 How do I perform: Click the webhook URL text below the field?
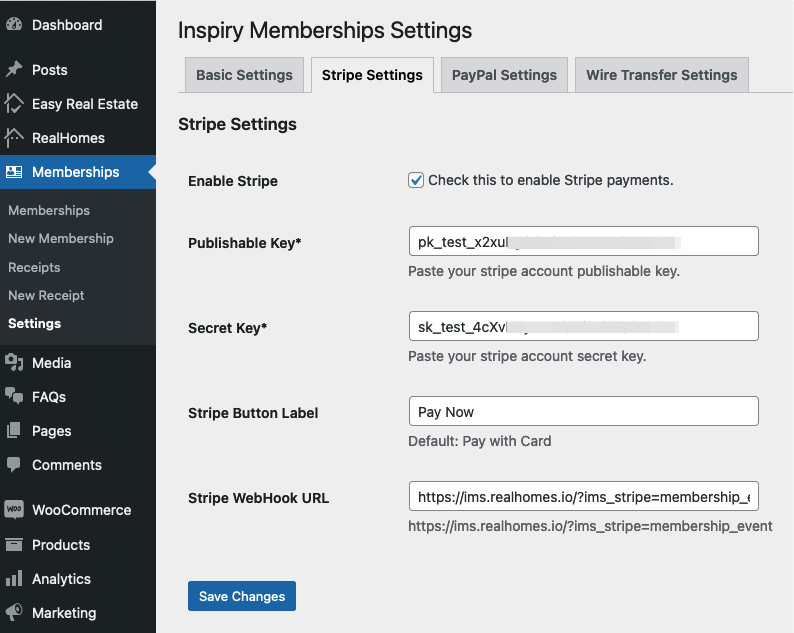tap(590, 527)
